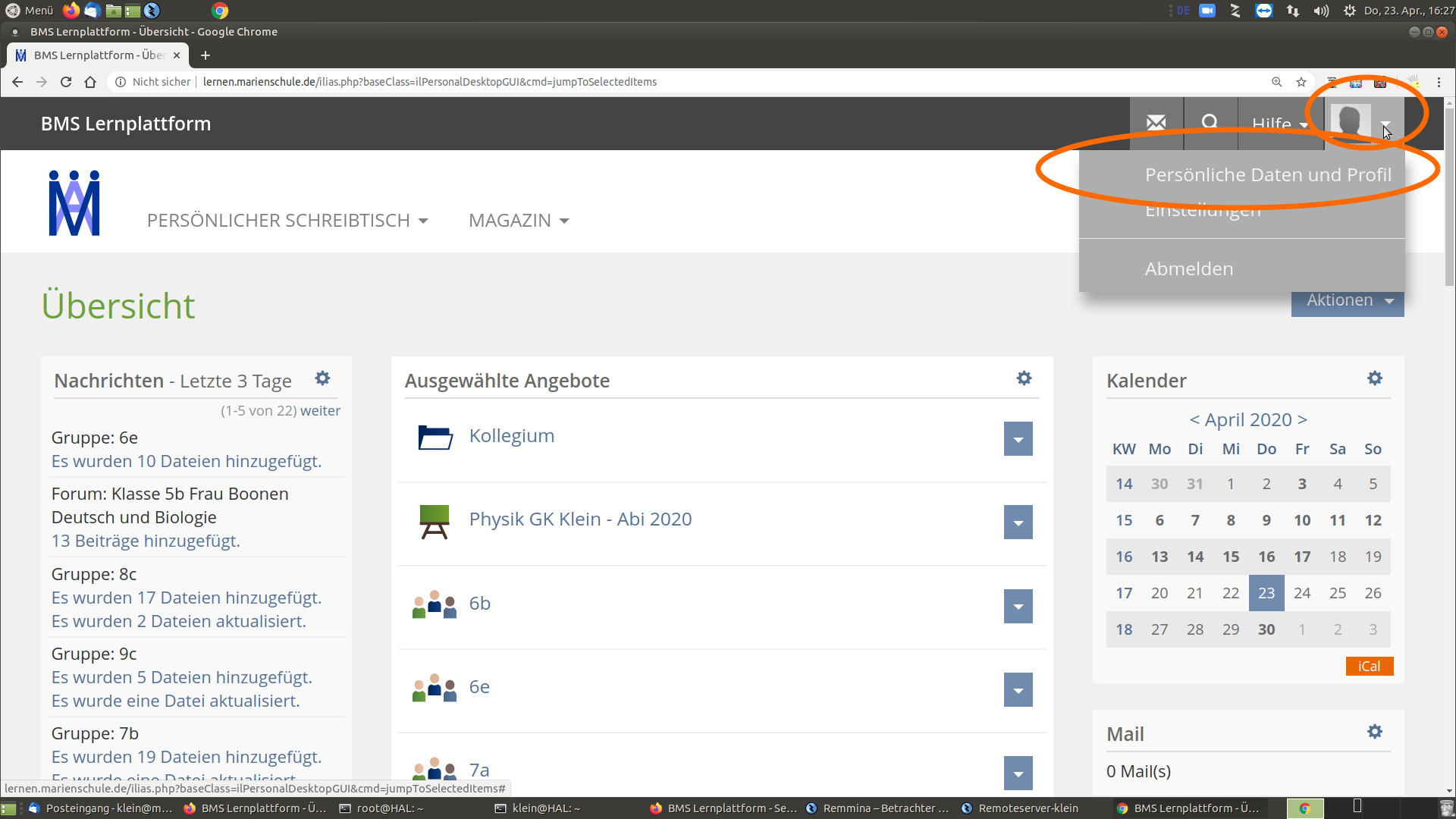
Task: Open the Mail block gear icon
Action: click(1374, 732)
